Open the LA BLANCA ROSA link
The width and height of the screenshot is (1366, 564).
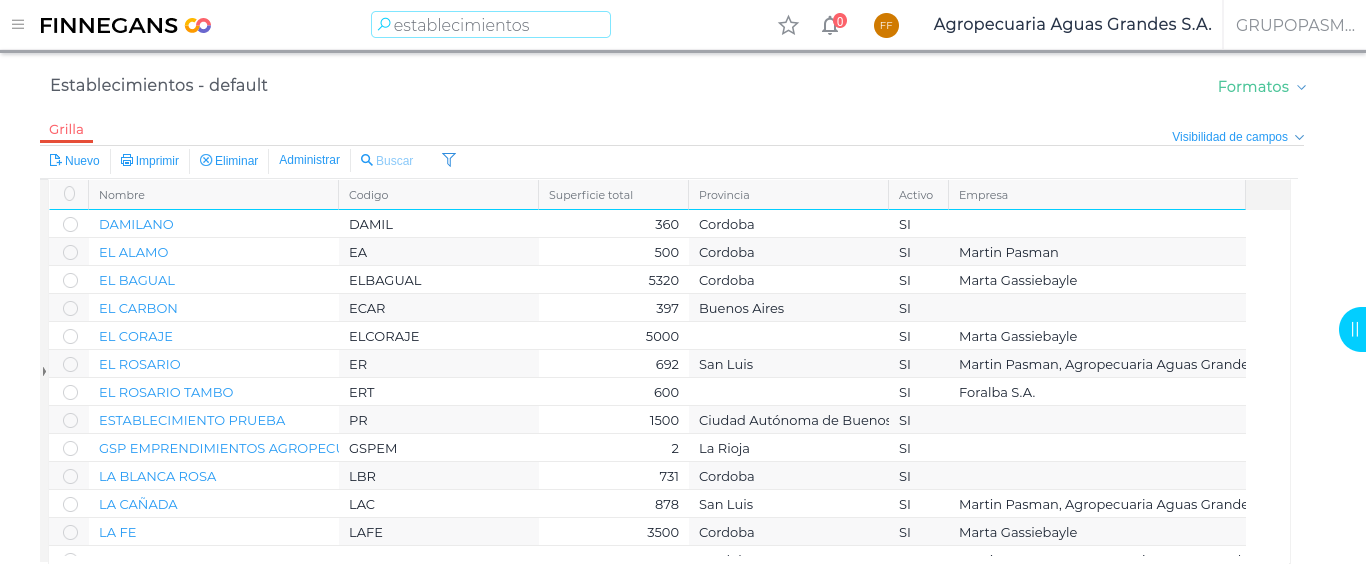157,476
